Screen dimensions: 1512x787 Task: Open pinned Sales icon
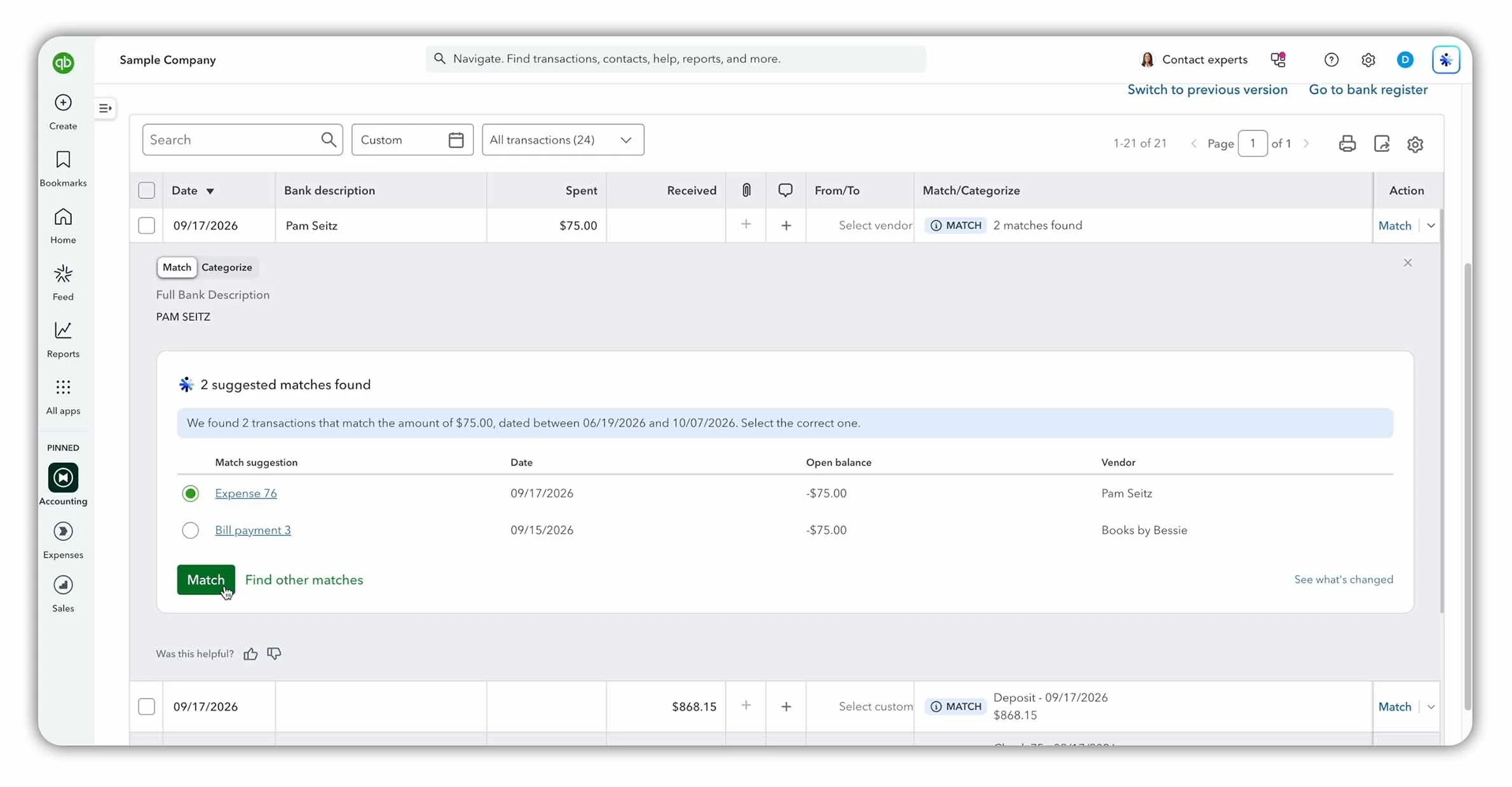click(x=63, y=585)
